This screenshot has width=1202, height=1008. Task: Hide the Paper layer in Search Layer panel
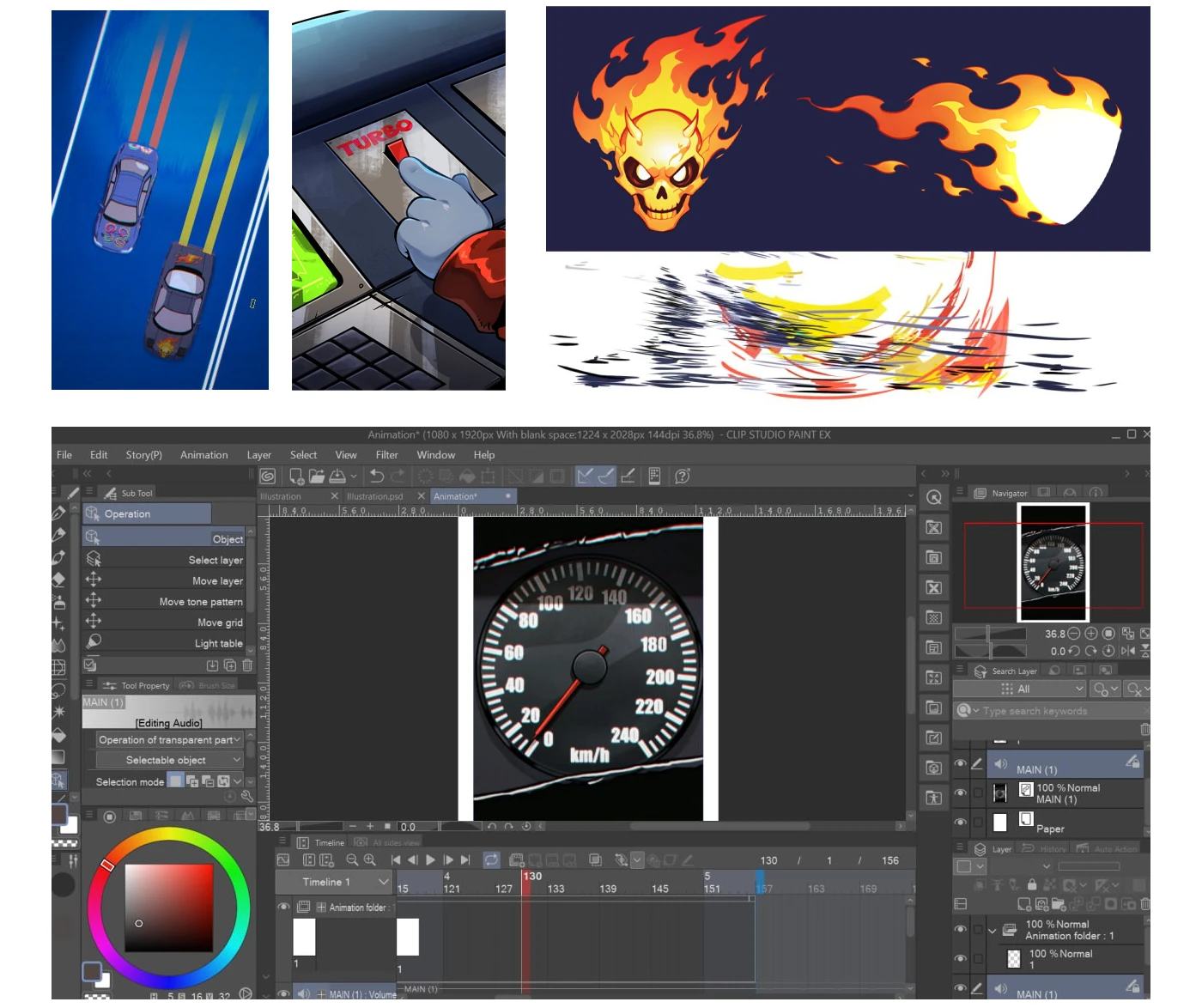(960, 822)
